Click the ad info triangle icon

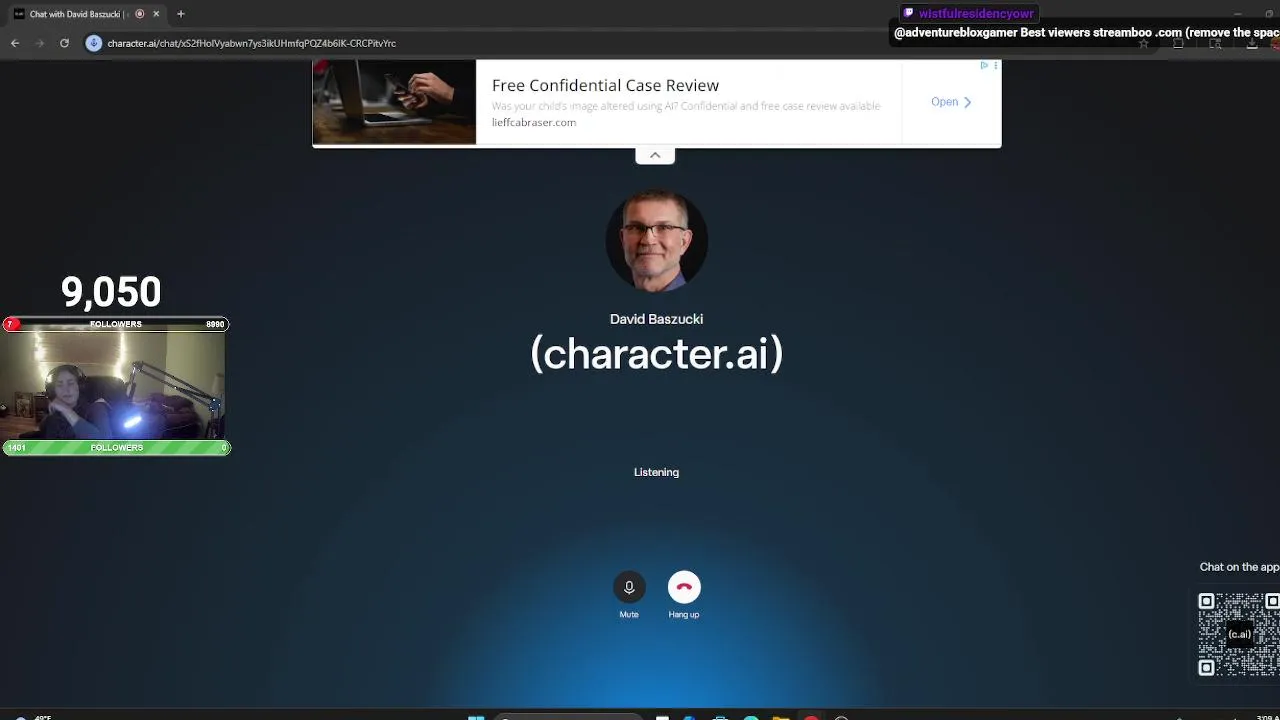[984, 66]
